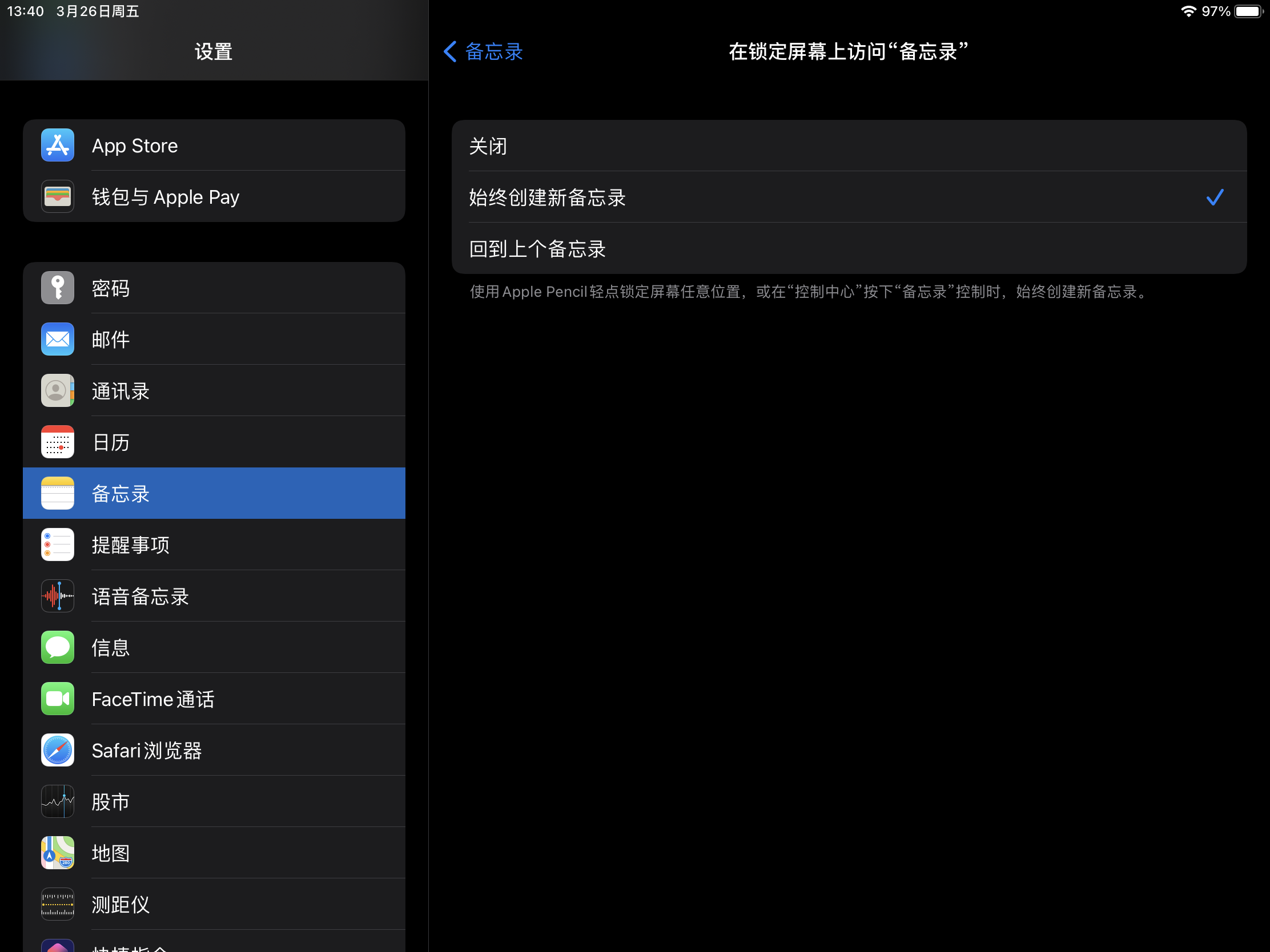Image resolution: width=1270 pixels, height=952 pixels.
Task: Open the Safari compass icon
Action: (x=58, y=750)
